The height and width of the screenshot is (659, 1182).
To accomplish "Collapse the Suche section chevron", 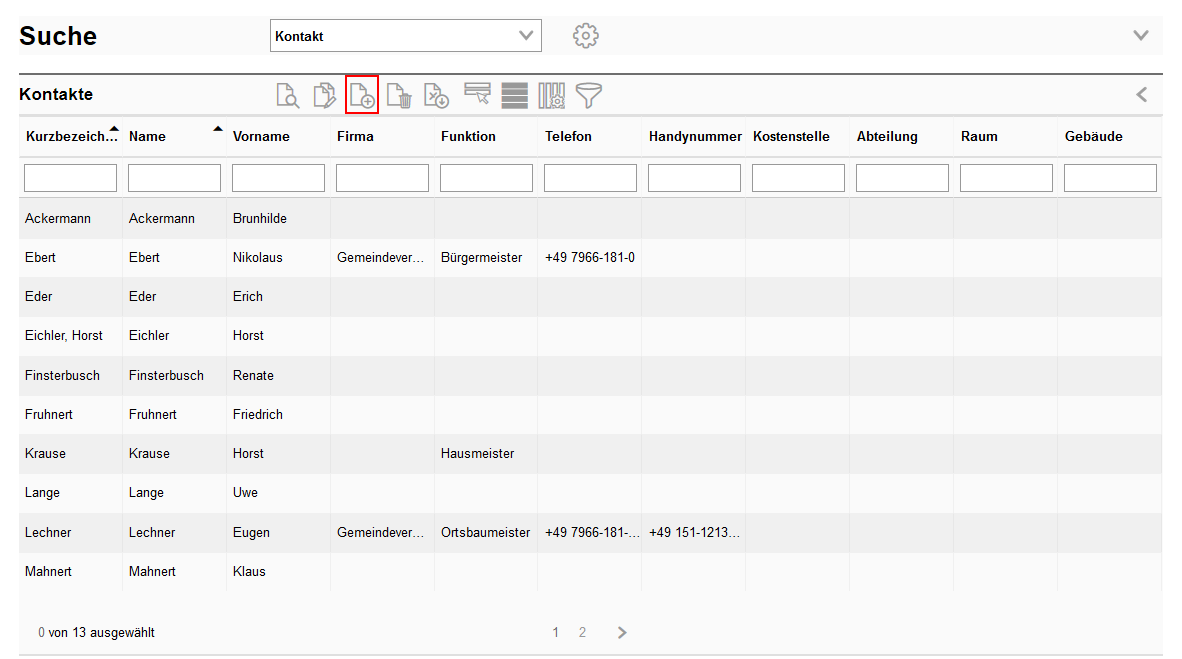I will coord(1140,36).
